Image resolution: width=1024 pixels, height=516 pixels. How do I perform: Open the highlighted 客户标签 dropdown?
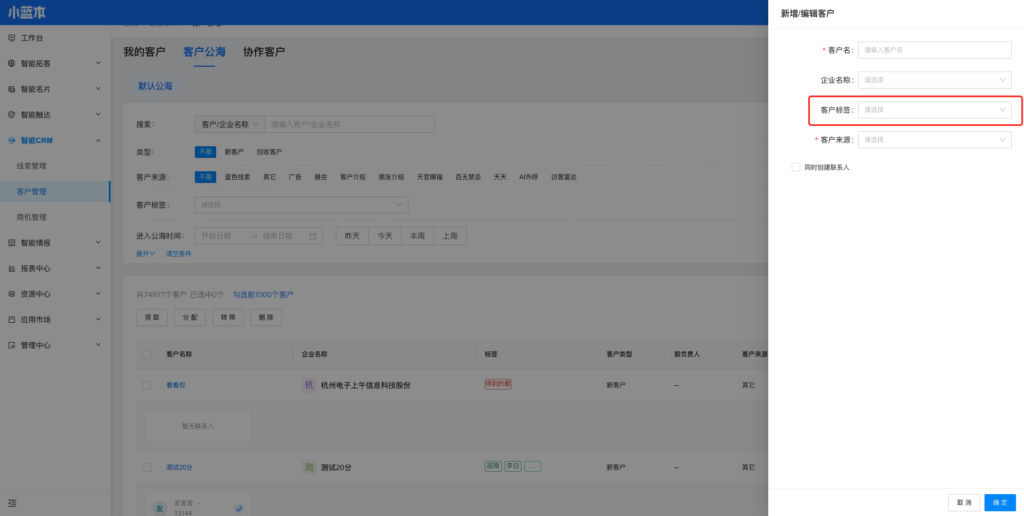(x=934, y=110)
